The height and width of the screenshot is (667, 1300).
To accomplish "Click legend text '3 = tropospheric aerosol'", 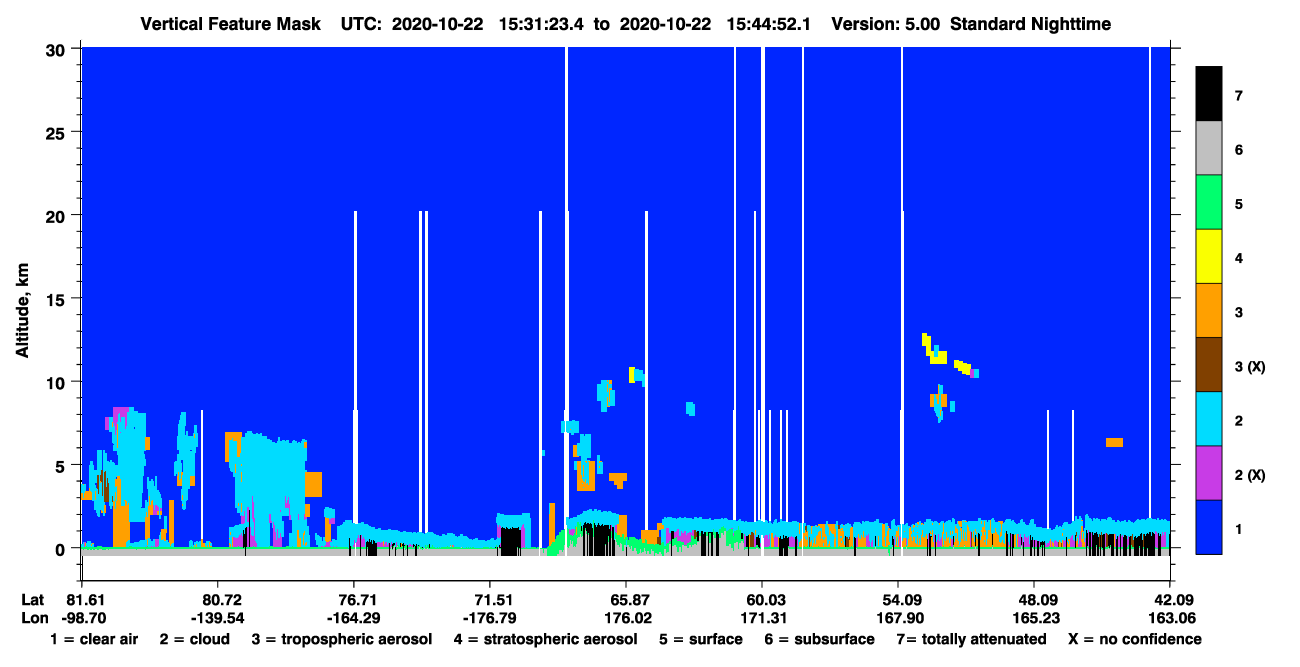I will (x=341, y=639).
